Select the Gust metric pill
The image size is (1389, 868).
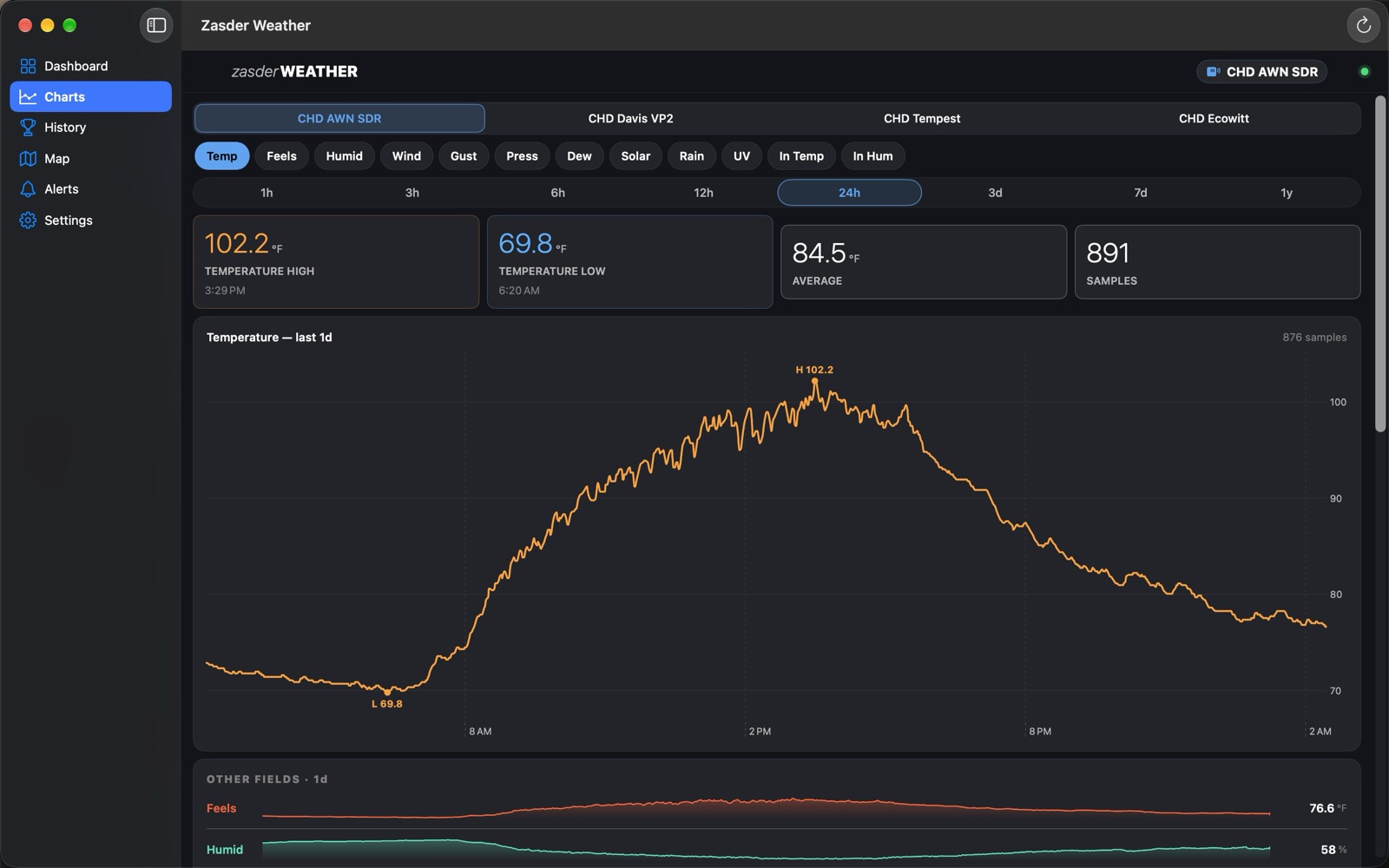[x=464, y=156]
